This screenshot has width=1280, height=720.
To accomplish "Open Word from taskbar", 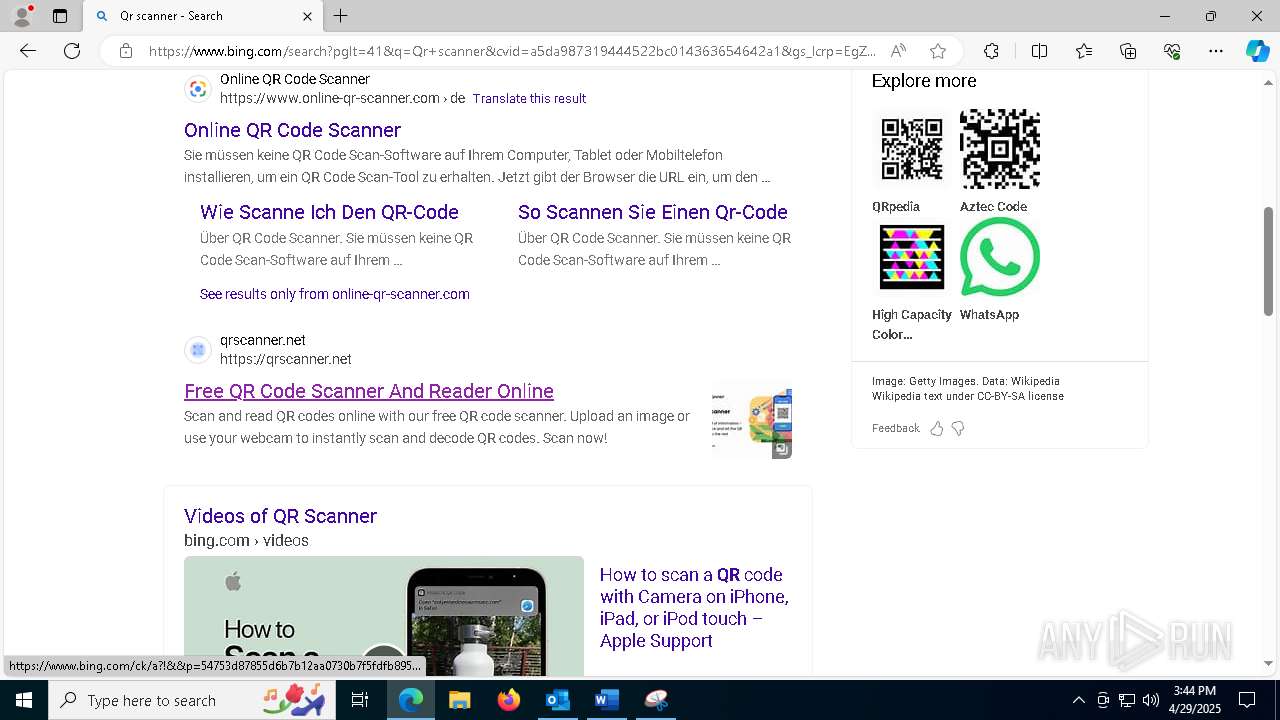I will click(607, 700).
